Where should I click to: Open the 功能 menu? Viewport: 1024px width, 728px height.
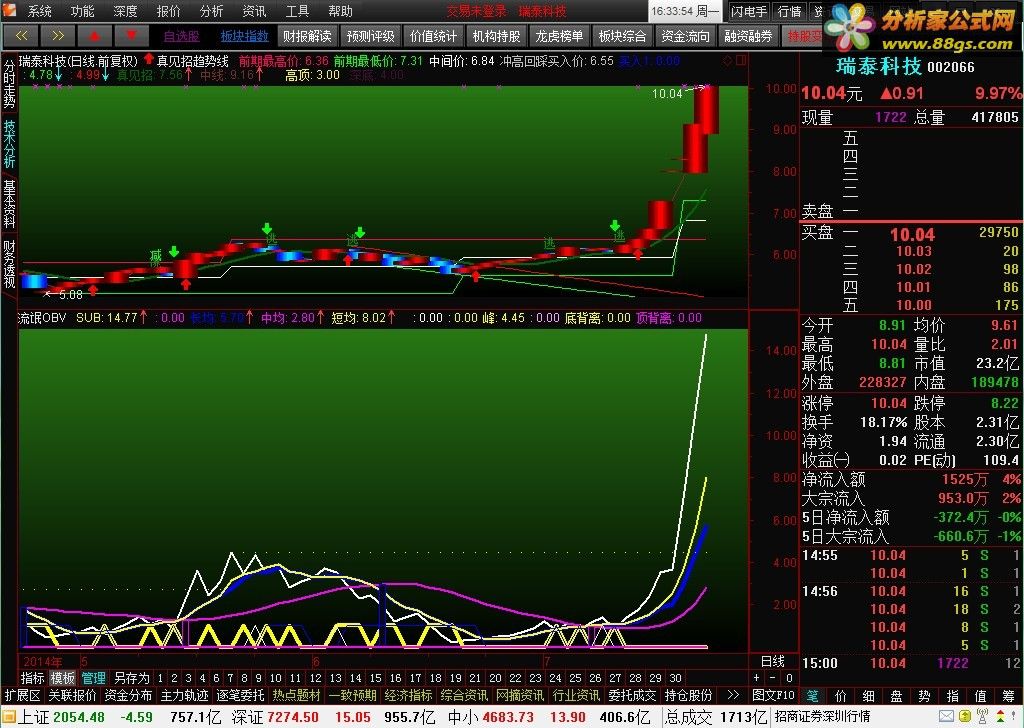[x=83, y=11]
